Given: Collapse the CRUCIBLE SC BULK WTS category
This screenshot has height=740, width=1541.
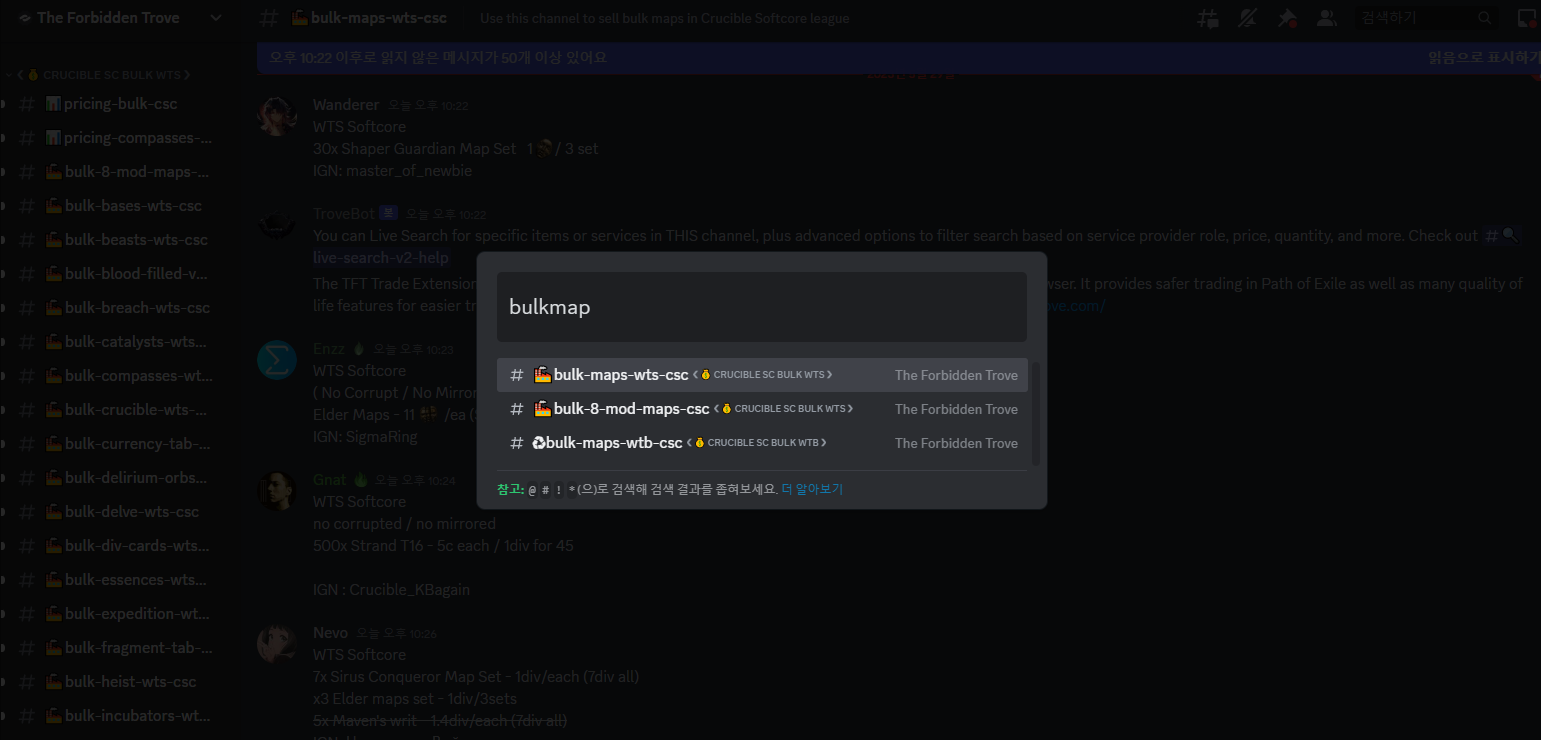Looking at the screenshot, I should pos(103,75).
